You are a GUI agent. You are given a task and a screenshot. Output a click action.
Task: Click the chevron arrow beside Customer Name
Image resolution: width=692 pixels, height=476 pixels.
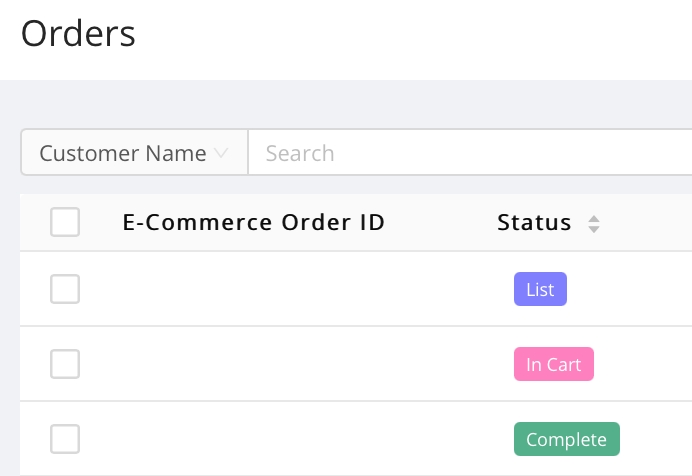[x=221, y=154]
